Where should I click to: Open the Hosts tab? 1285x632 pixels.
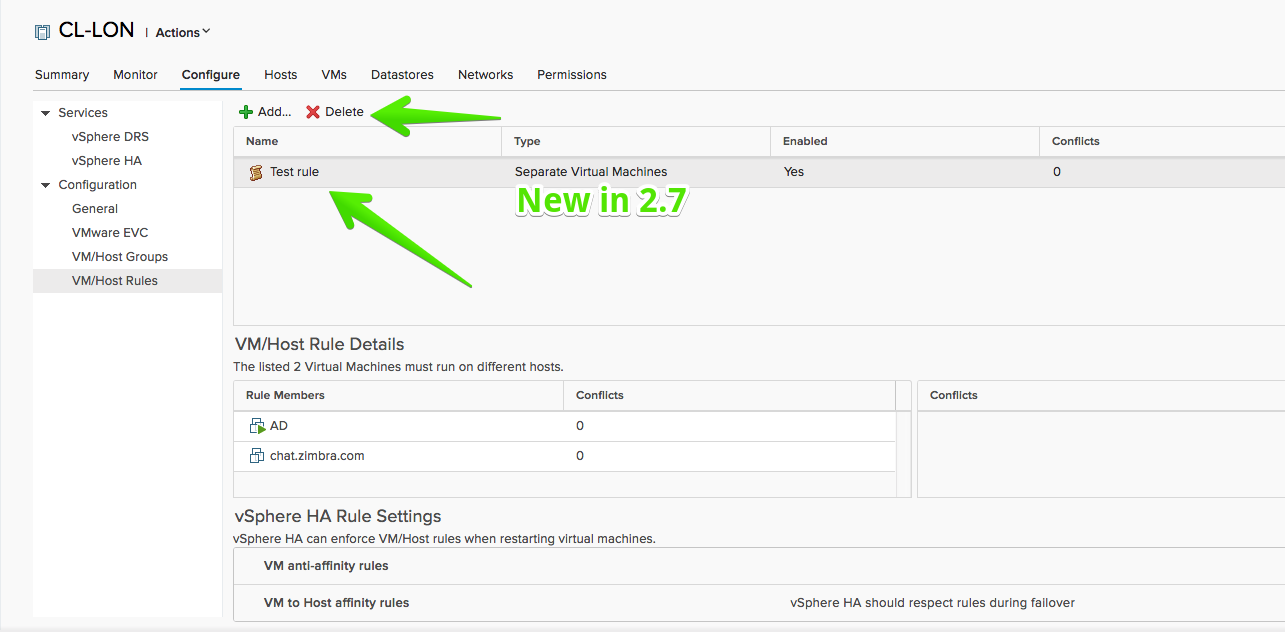click(281, 75)
